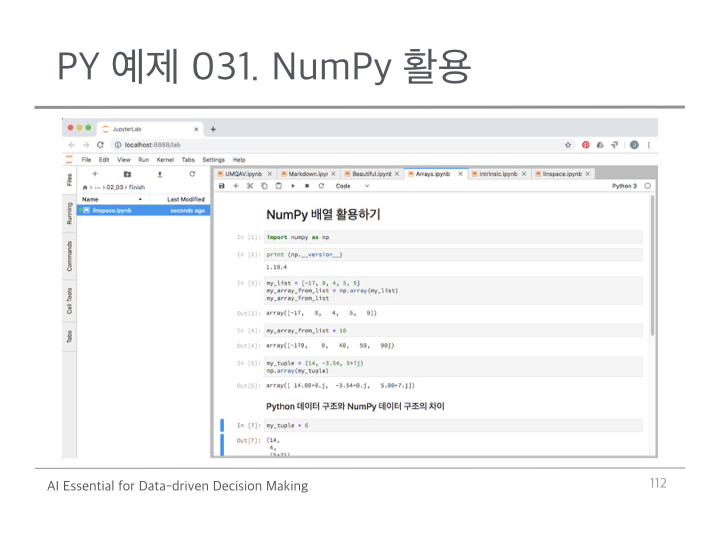This screenshot has width=720, height=540.
Task: Open the browser three-dot menu
Action: (649, 145)
